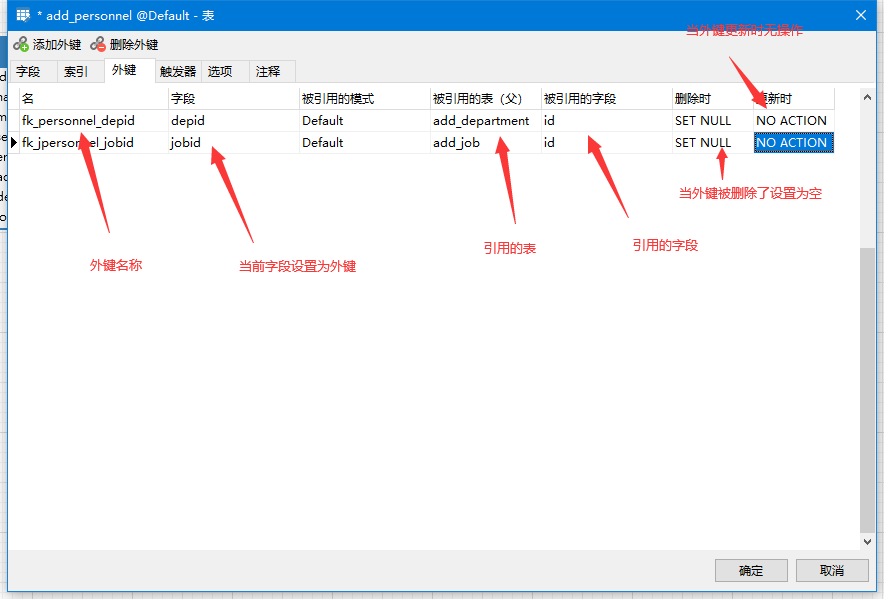
Task: Click the vertical scrollbar down arrow
Action: [867, 541]
